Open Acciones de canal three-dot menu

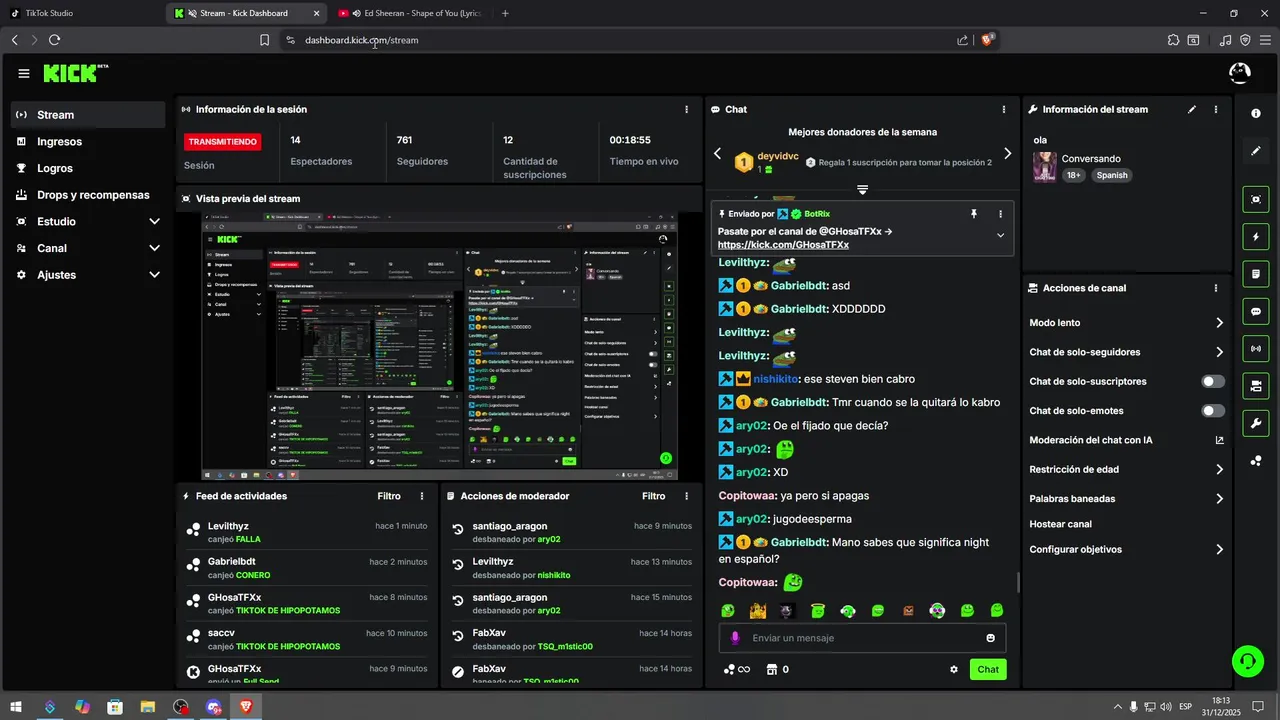tap(1216, 288)
